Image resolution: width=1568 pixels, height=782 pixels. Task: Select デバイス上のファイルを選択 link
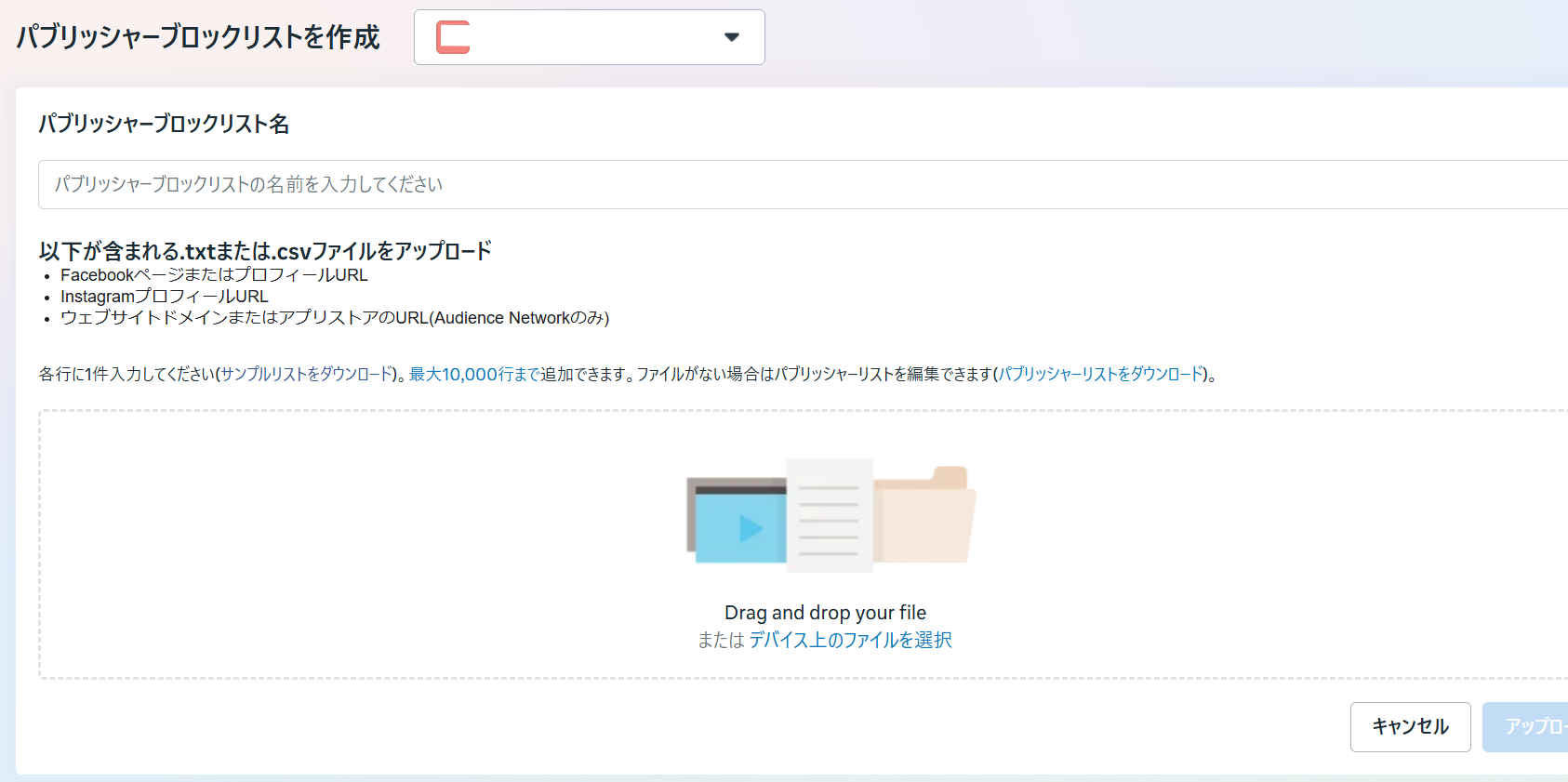pyautogui.click(x=850, y=640)
